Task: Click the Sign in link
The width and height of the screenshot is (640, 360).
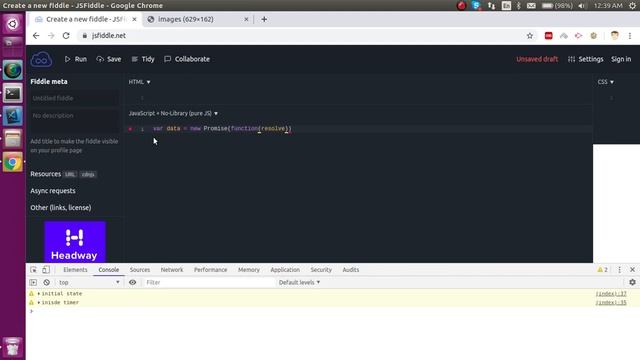Action: click(621, 59)
